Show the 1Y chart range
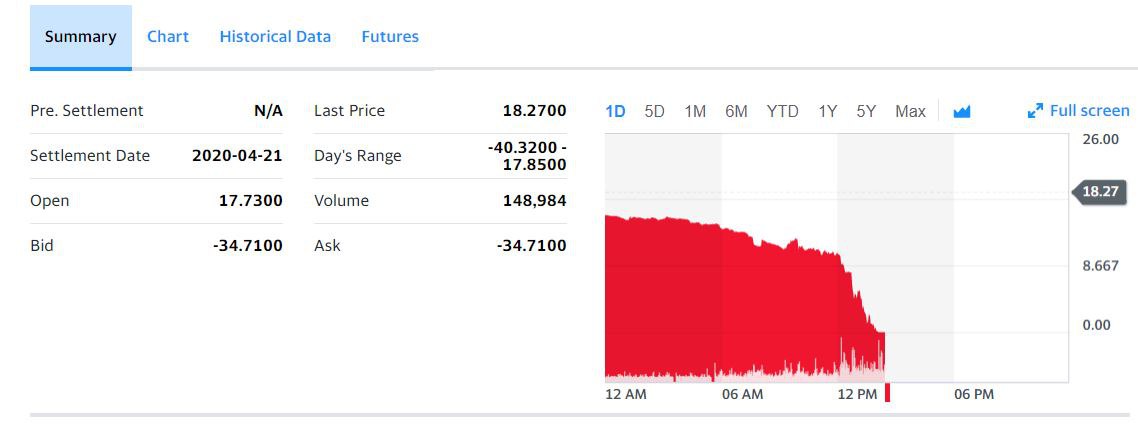 pyautogui.click(x=827, y=112)
